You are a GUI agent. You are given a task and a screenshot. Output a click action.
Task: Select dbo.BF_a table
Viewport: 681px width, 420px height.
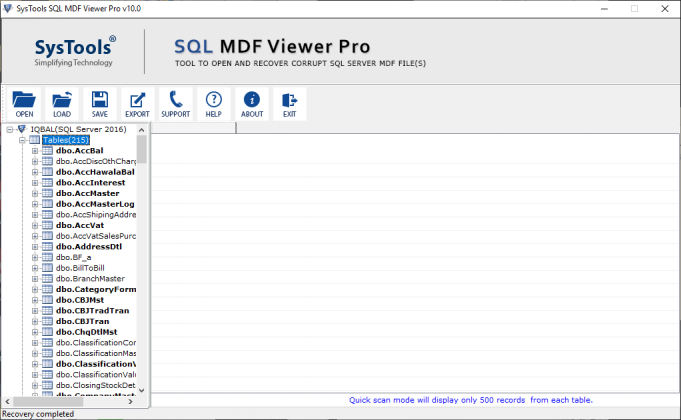point(73,257)
